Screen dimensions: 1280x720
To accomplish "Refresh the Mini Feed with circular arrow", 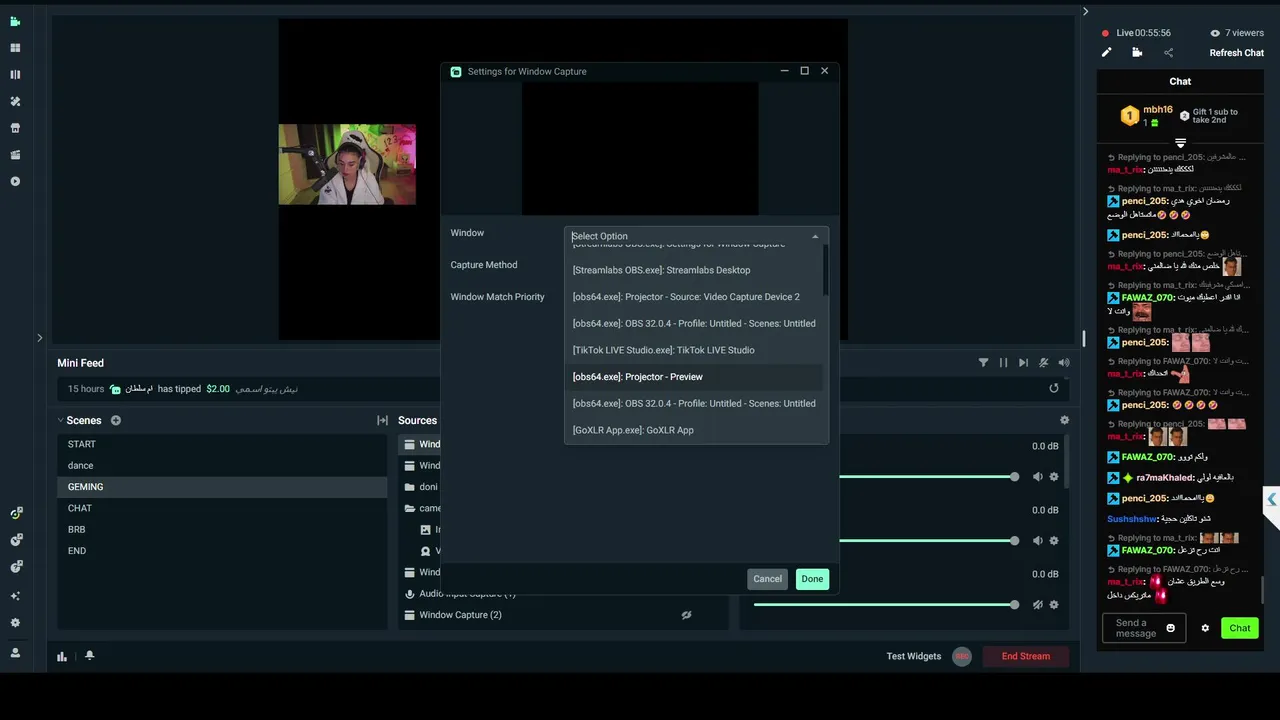I will click(1054, 388).
